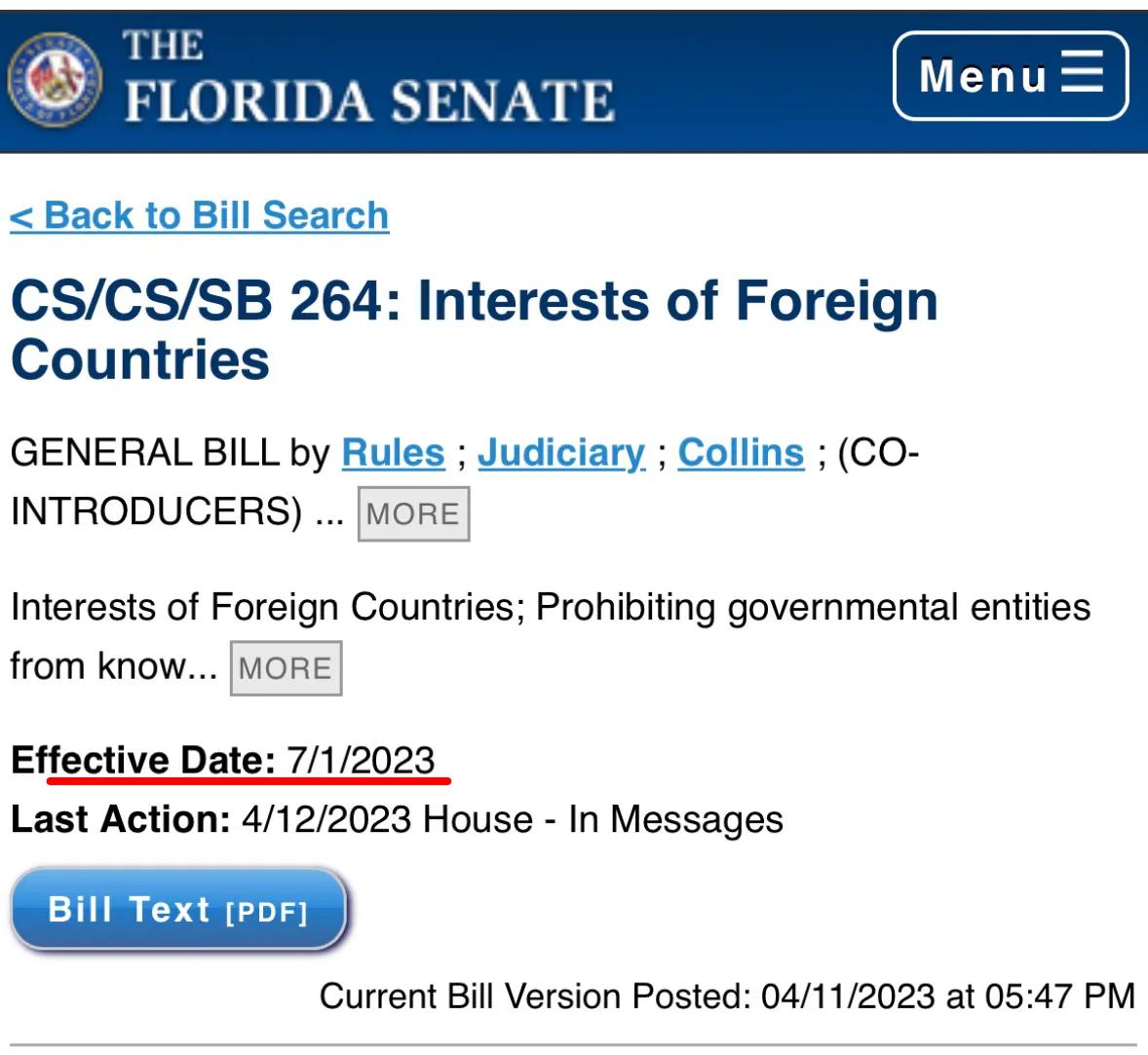
Task: Expand MORE after the bill summary text
Action: click(286, 668)
